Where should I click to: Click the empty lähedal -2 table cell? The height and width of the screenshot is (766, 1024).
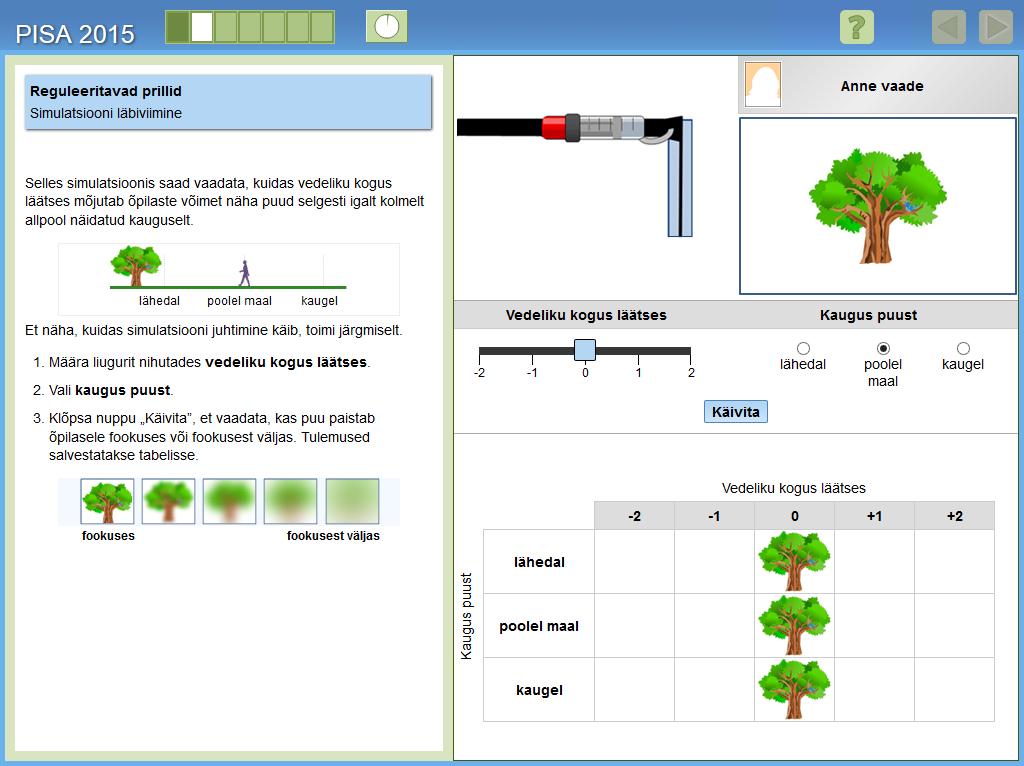pos(634,562)
